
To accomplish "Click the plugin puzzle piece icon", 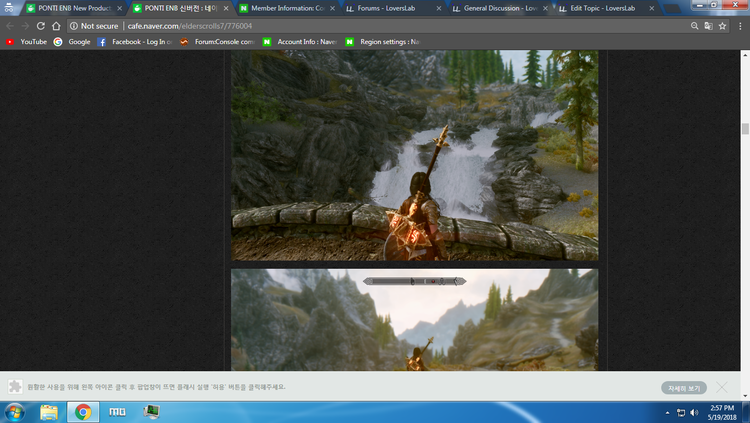I will [15, 387].
